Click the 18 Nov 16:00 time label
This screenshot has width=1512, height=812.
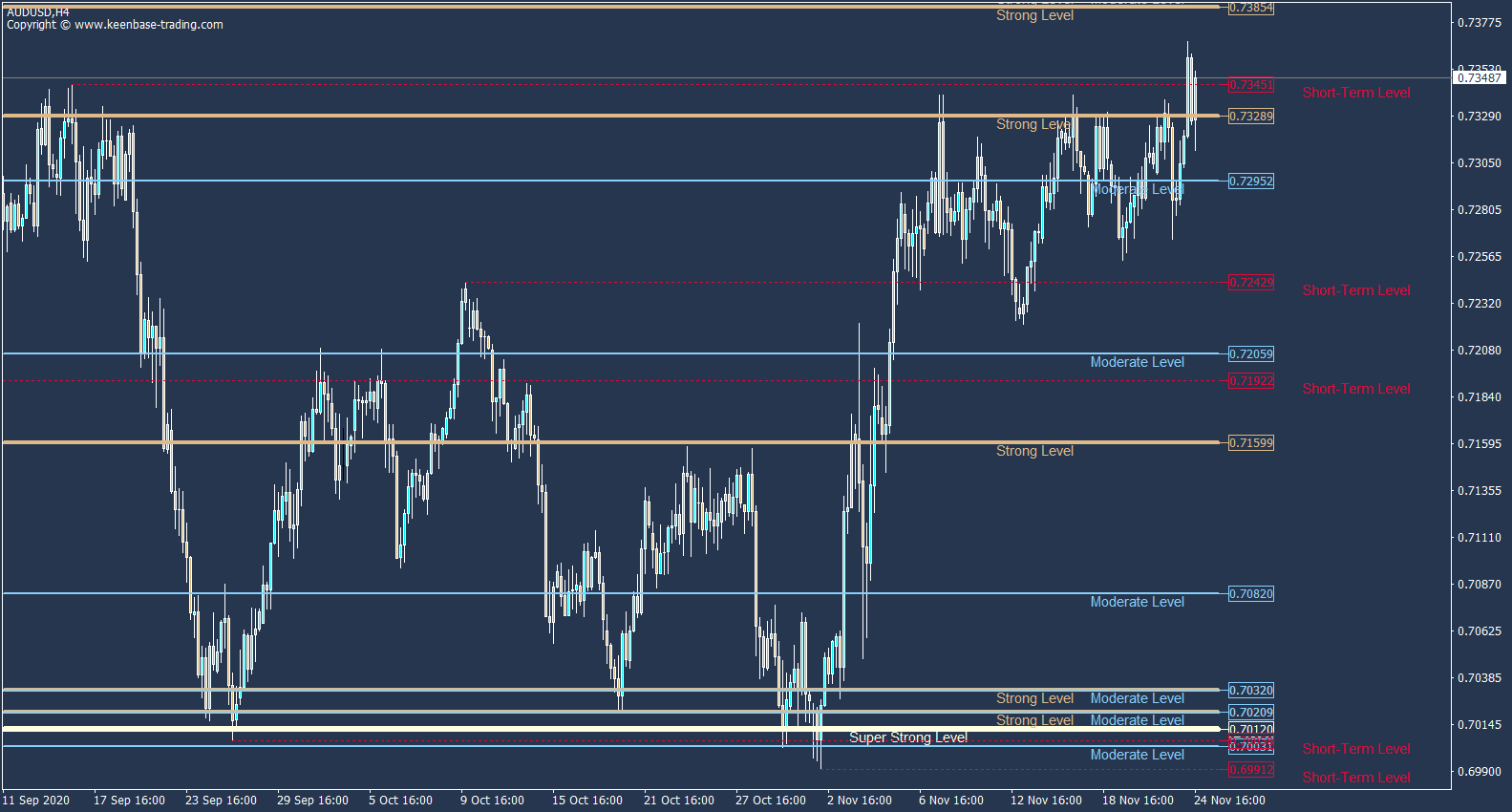(x=1138, y=801)
